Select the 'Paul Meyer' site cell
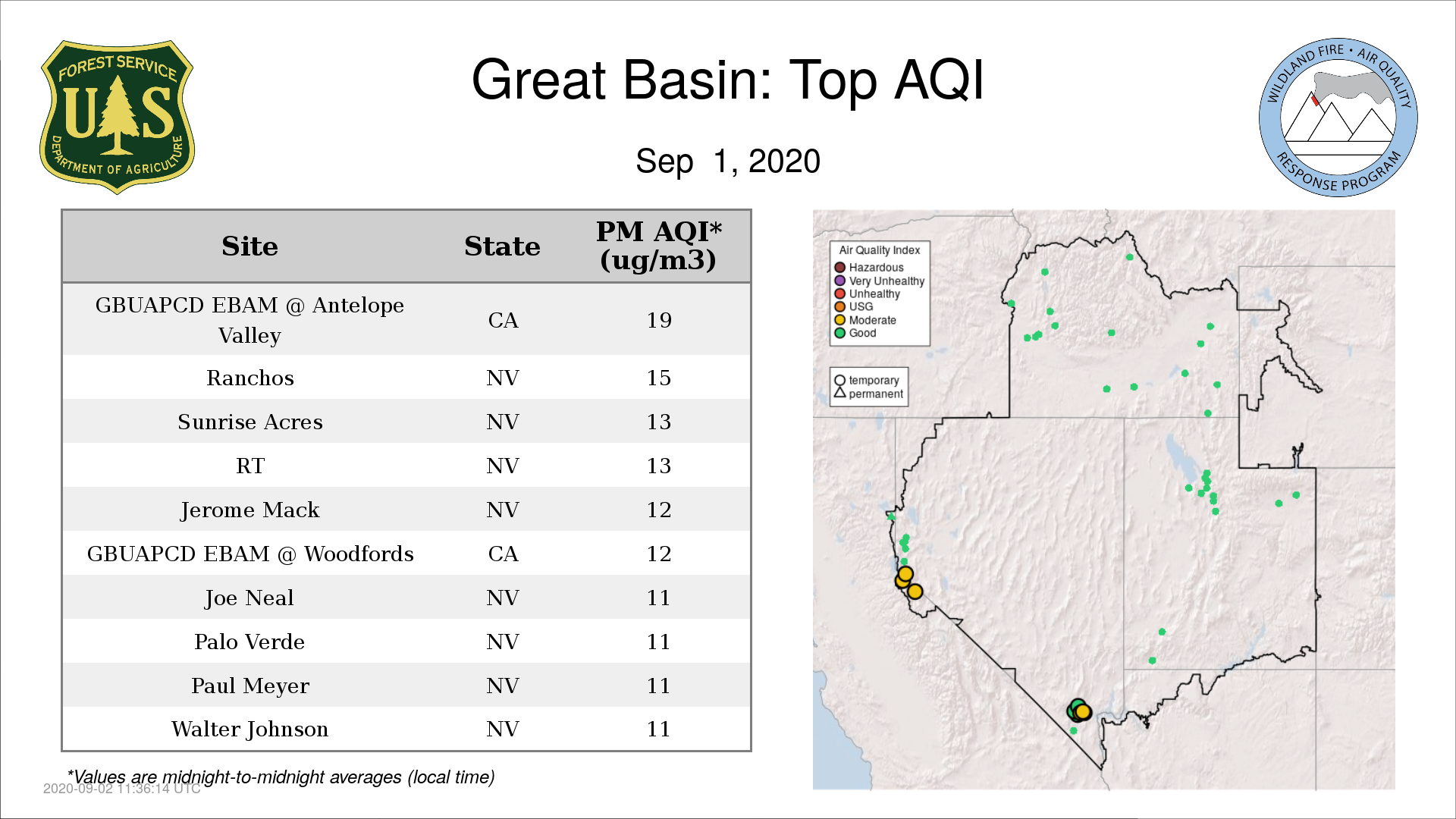1456x819 pixels. [250, 686]
